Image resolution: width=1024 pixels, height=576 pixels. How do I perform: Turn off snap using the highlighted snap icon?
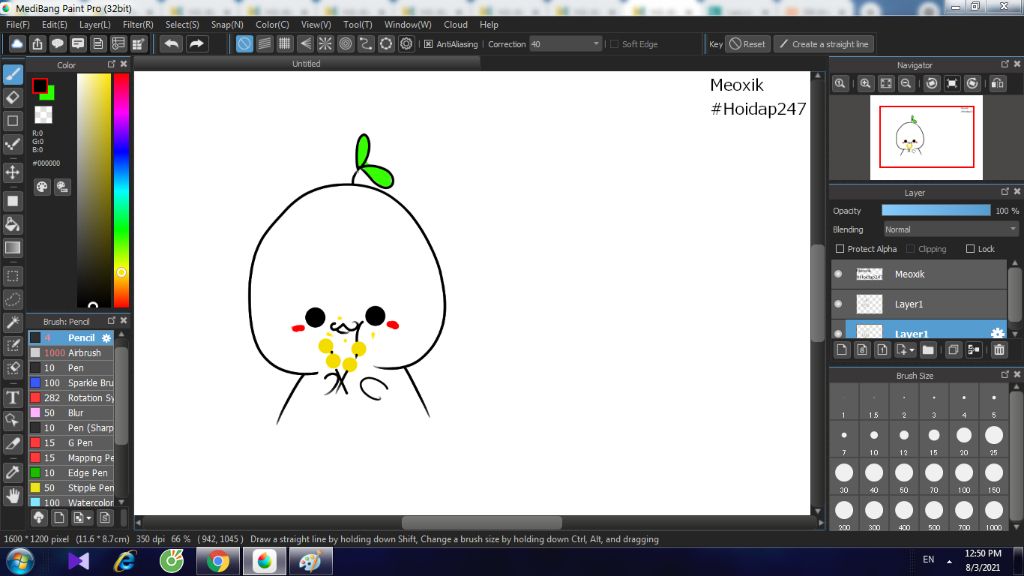pos(244,44)
